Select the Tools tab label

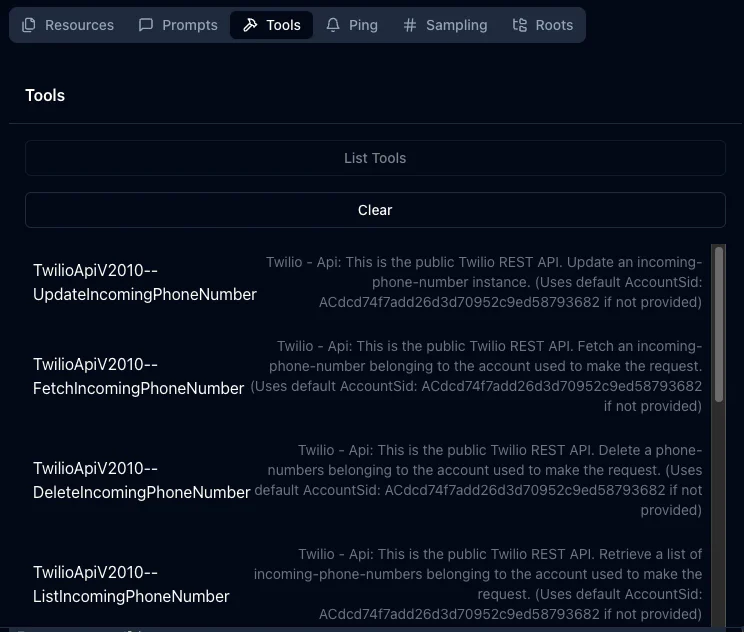pyautogui.click(x=283, y=25)
